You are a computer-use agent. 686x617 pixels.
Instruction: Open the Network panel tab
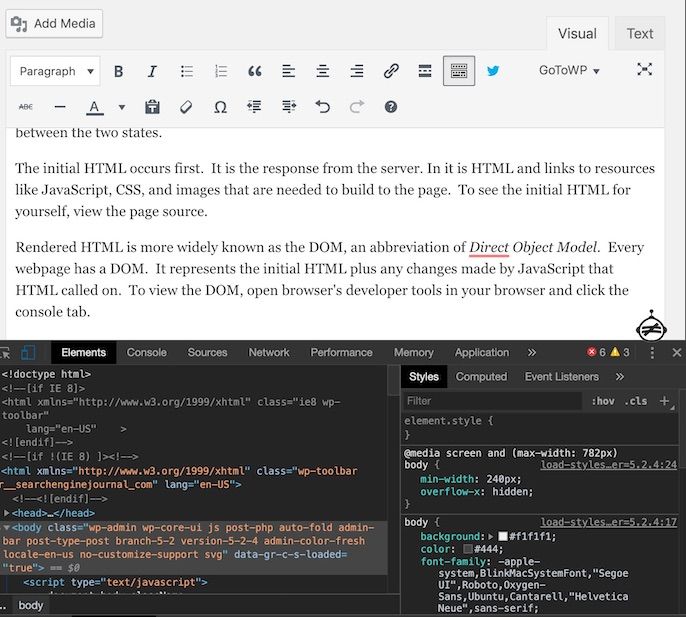point(269,353)
